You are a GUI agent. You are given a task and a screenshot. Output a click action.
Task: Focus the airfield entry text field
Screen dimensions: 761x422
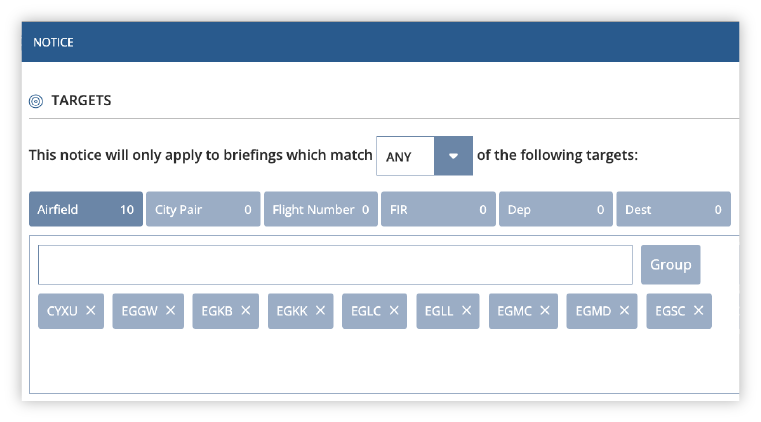(x=335, y=265)
